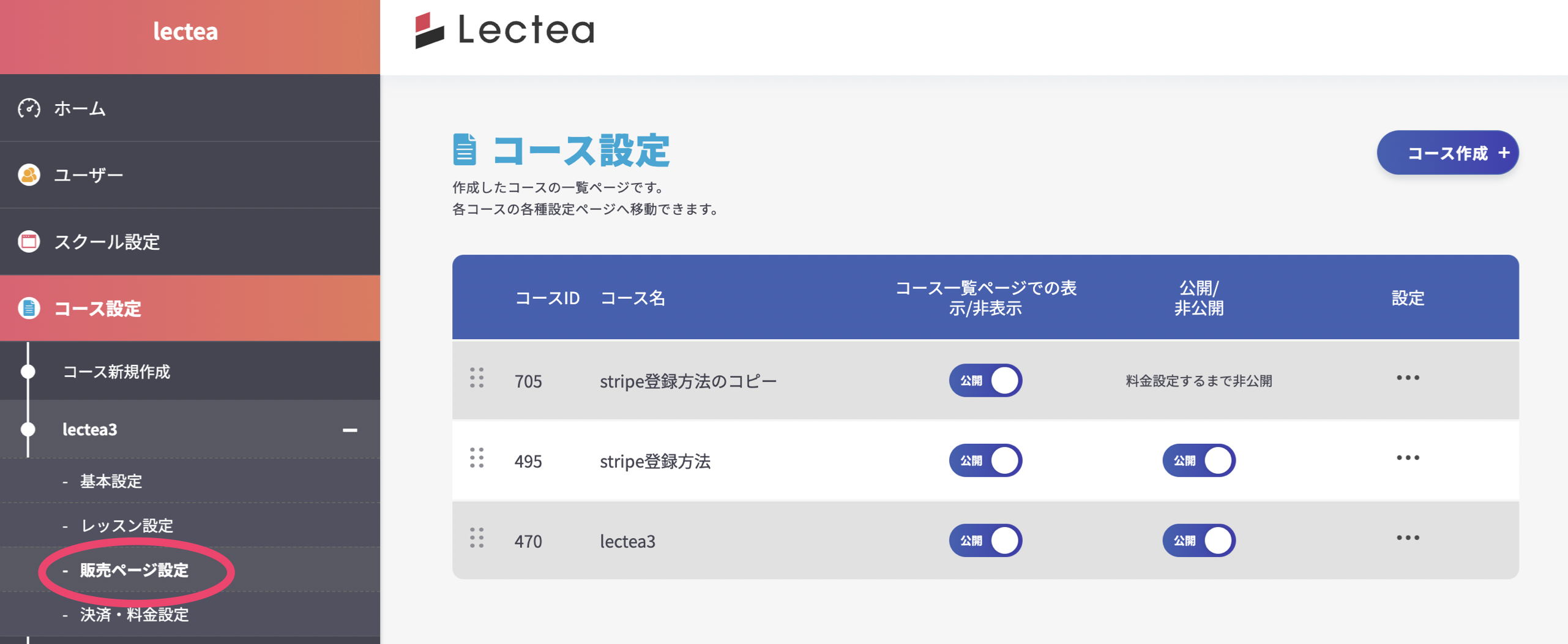Click the コース作成 + button
This screenshot has height=644, width=1568.
pyautogui.click(x=1447, y=153)
